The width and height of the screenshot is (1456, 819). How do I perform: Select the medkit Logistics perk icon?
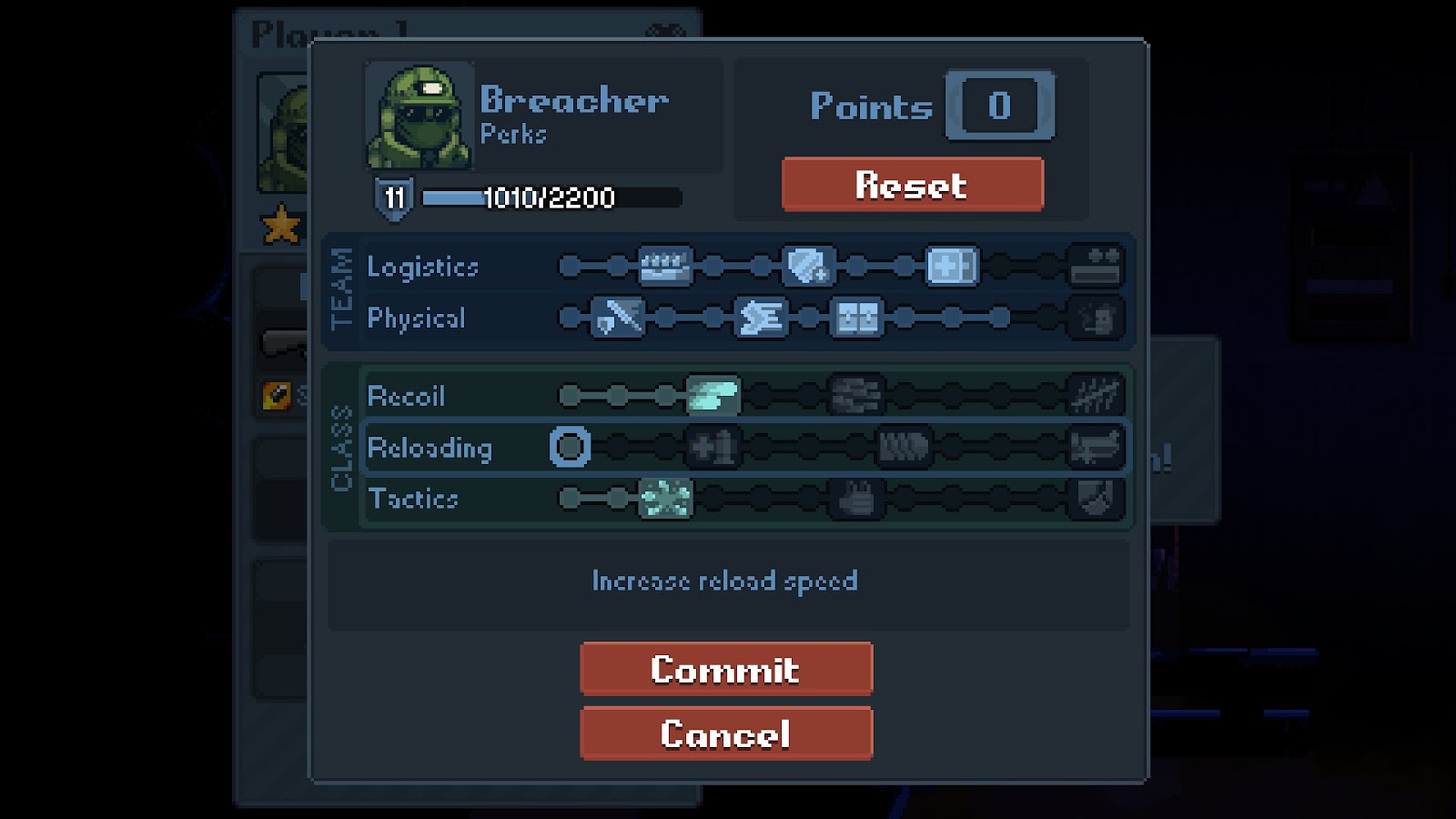click(952, 266)
